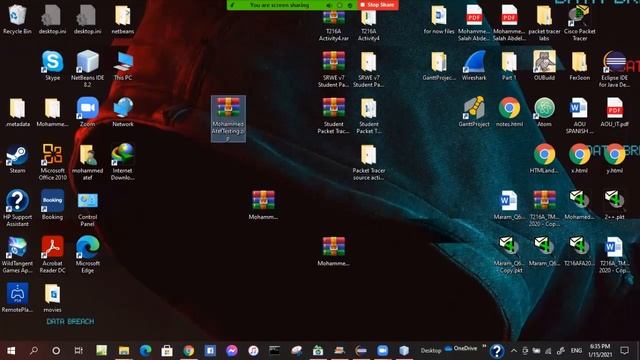Screen dimensions: 640x360
Task: Open the .metadata folder
Action: tap(17, 112)
